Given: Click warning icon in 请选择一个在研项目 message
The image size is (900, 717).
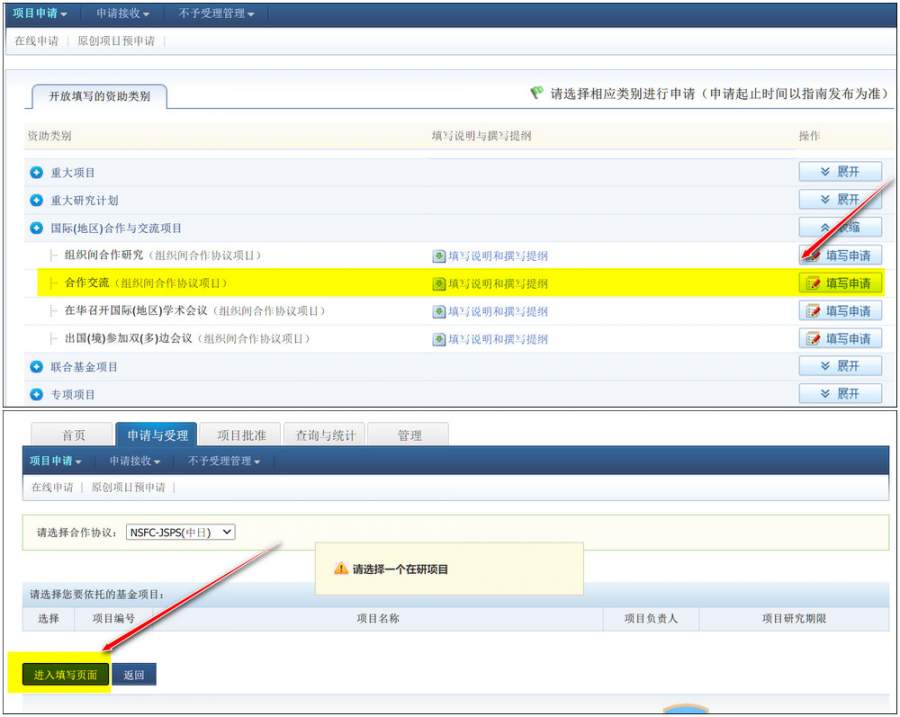Looking at the screenshot, I should tap(341, 568).
